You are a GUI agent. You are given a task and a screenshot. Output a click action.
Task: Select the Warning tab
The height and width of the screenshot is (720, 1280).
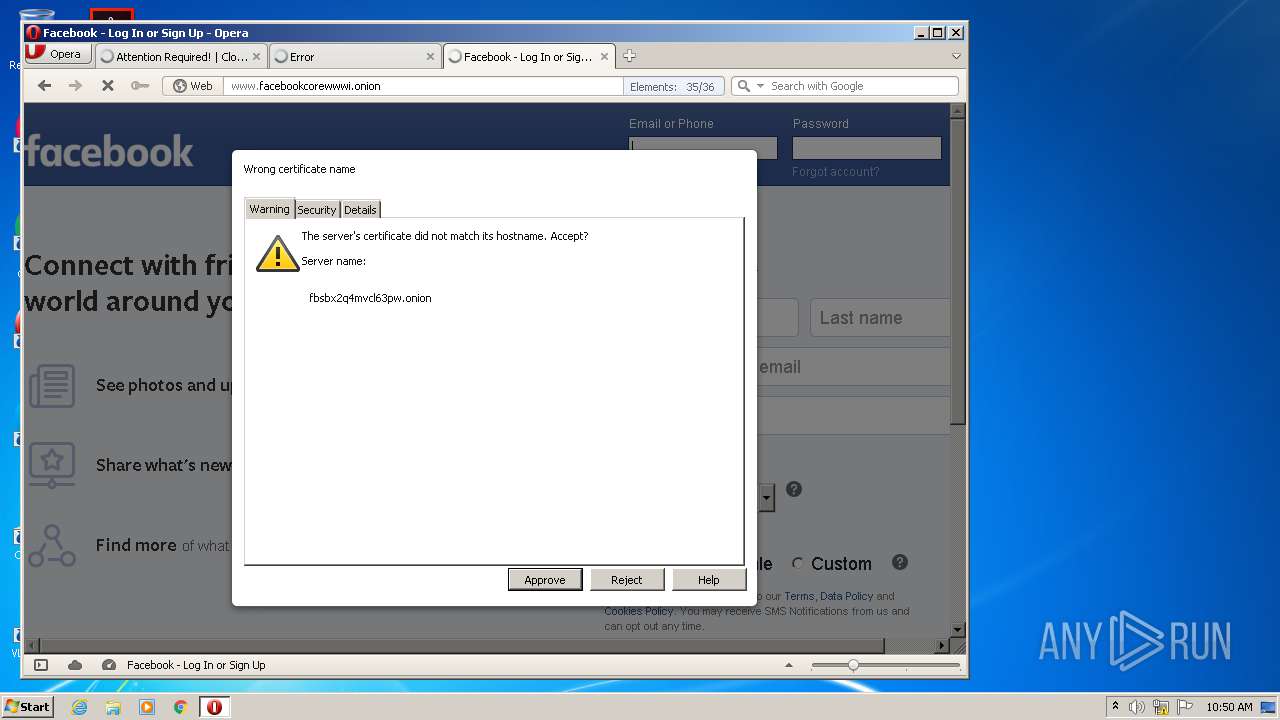pyautogui.click(x=269, y=208)
